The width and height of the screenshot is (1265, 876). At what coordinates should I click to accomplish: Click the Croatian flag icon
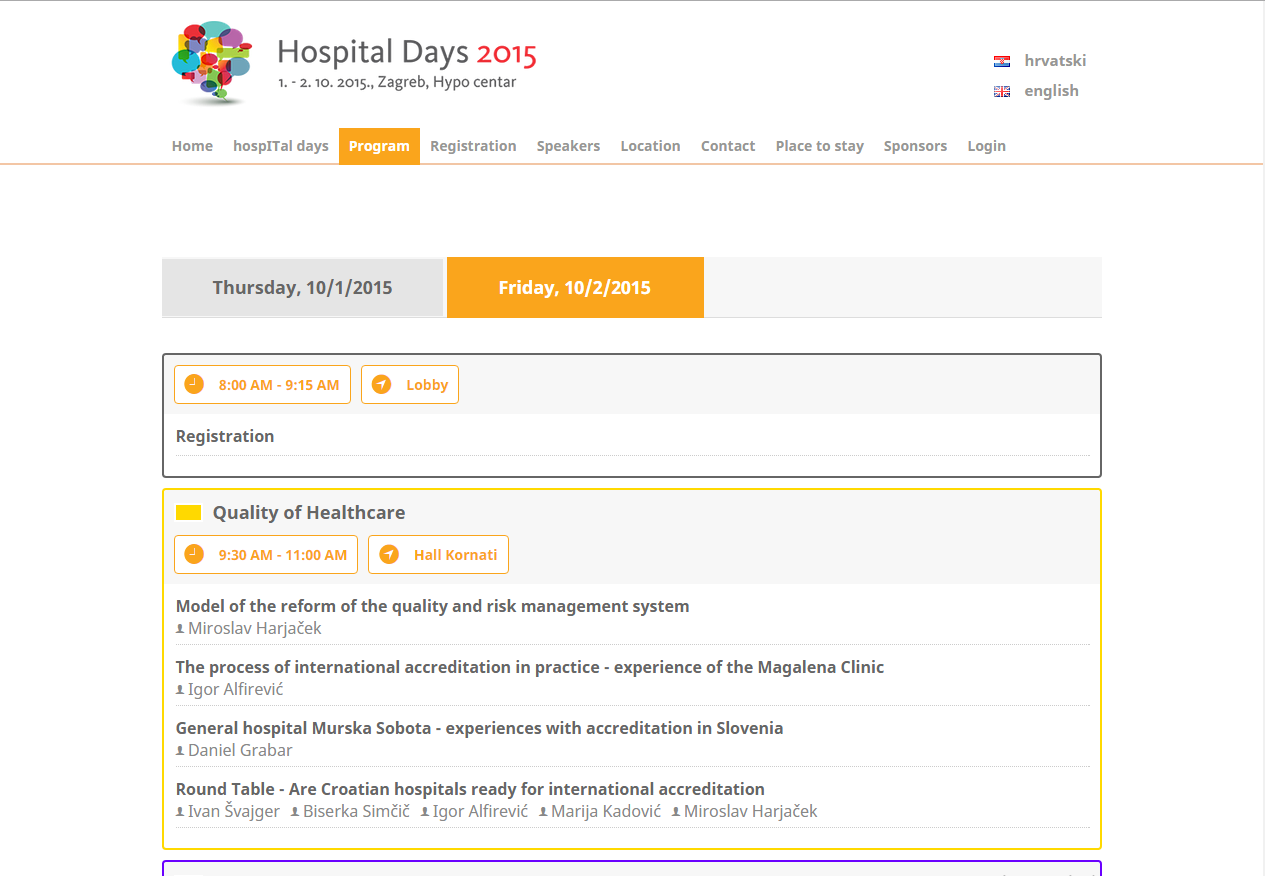coord(1002,61)
